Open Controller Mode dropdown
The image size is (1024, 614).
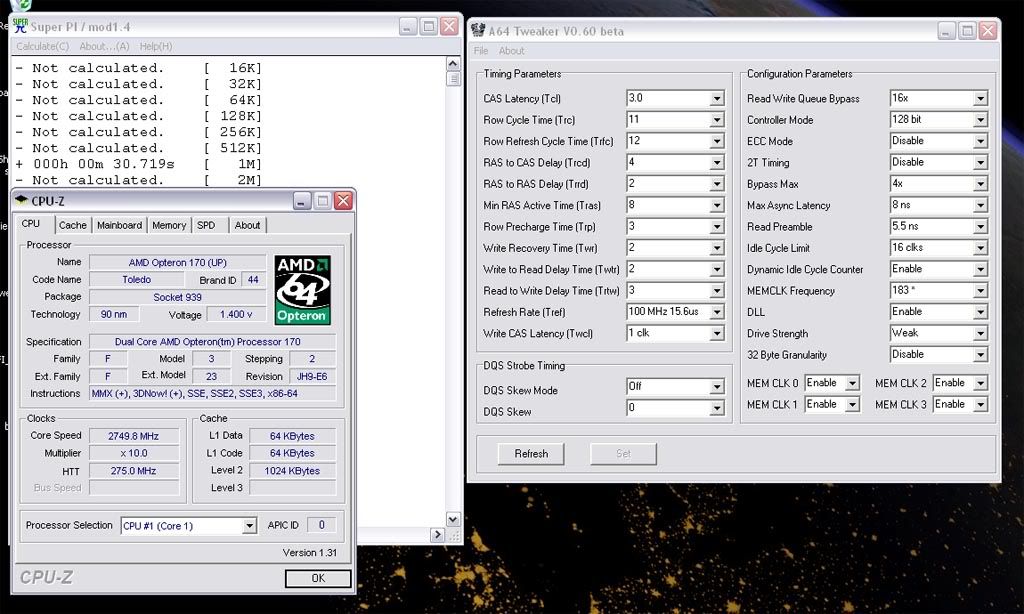(x=980, y=120)
